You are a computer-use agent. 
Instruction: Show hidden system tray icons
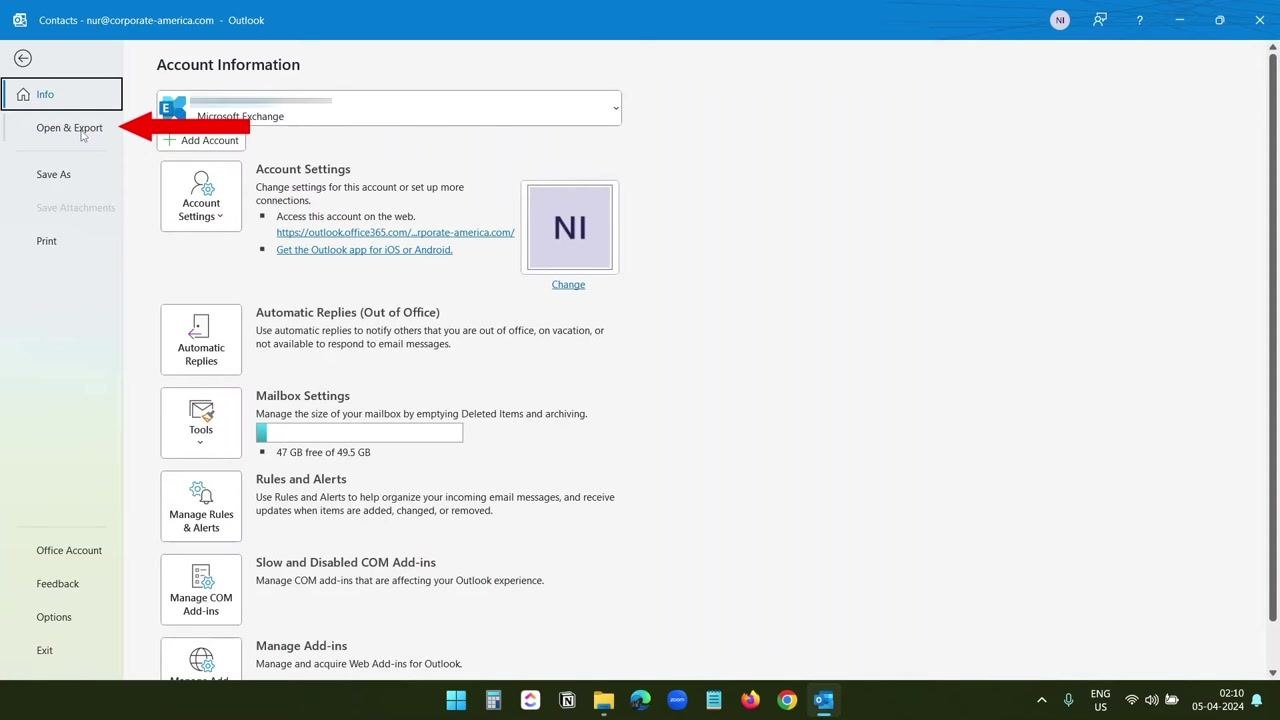[1041, 700]
